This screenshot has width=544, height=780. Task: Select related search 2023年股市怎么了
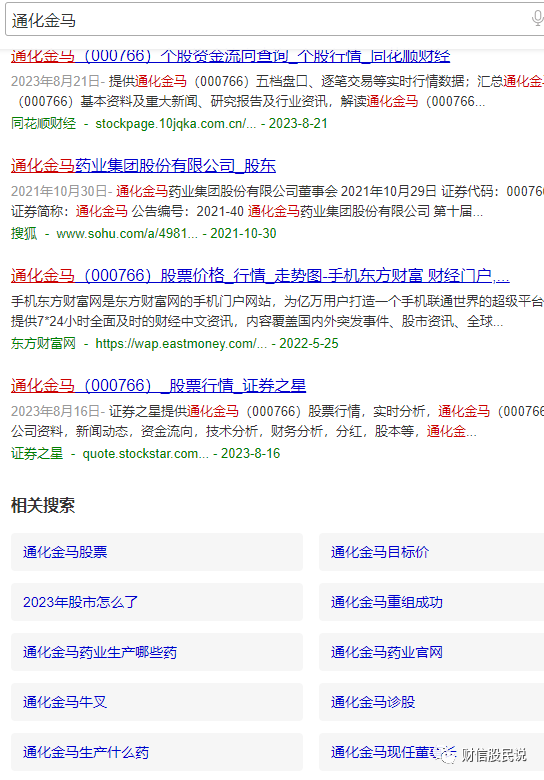pos(157,602)
